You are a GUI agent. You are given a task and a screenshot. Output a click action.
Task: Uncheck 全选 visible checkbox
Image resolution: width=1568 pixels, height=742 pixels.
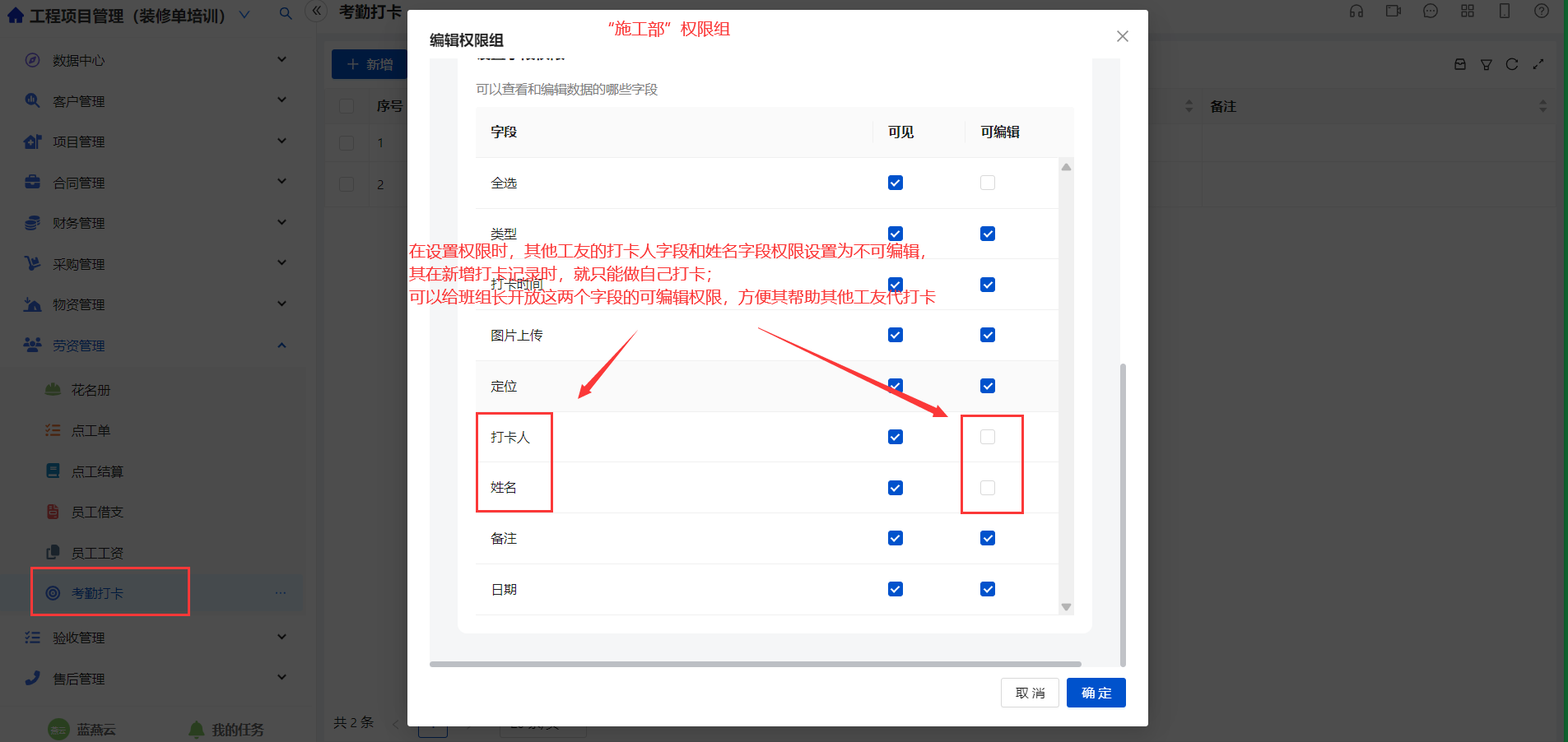click(896, 183)
